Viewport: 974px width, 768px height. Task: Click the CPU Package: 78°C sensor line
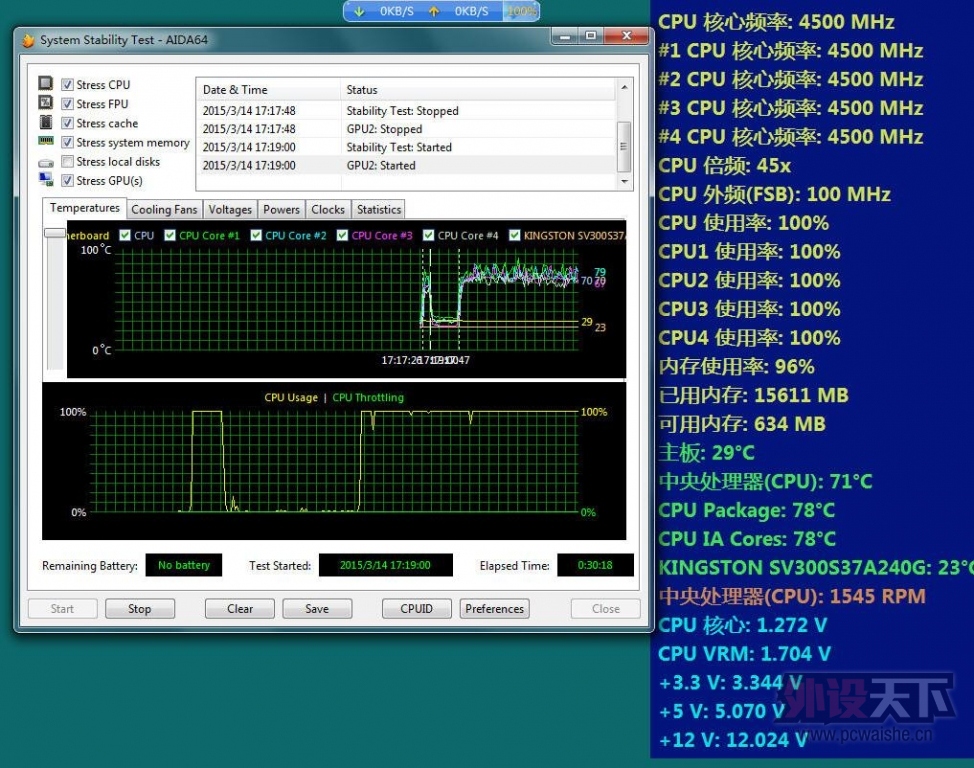[x=747, y=510]
